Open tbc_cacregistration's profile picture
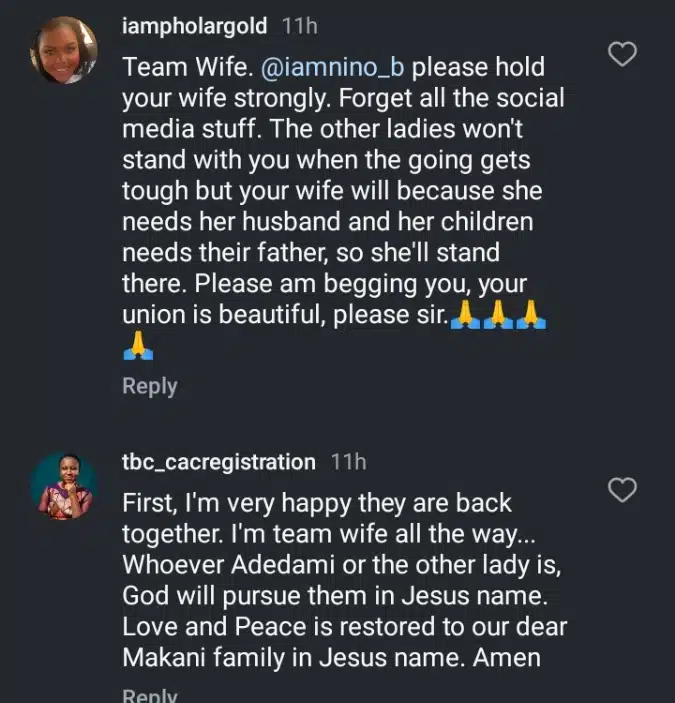 62,486
